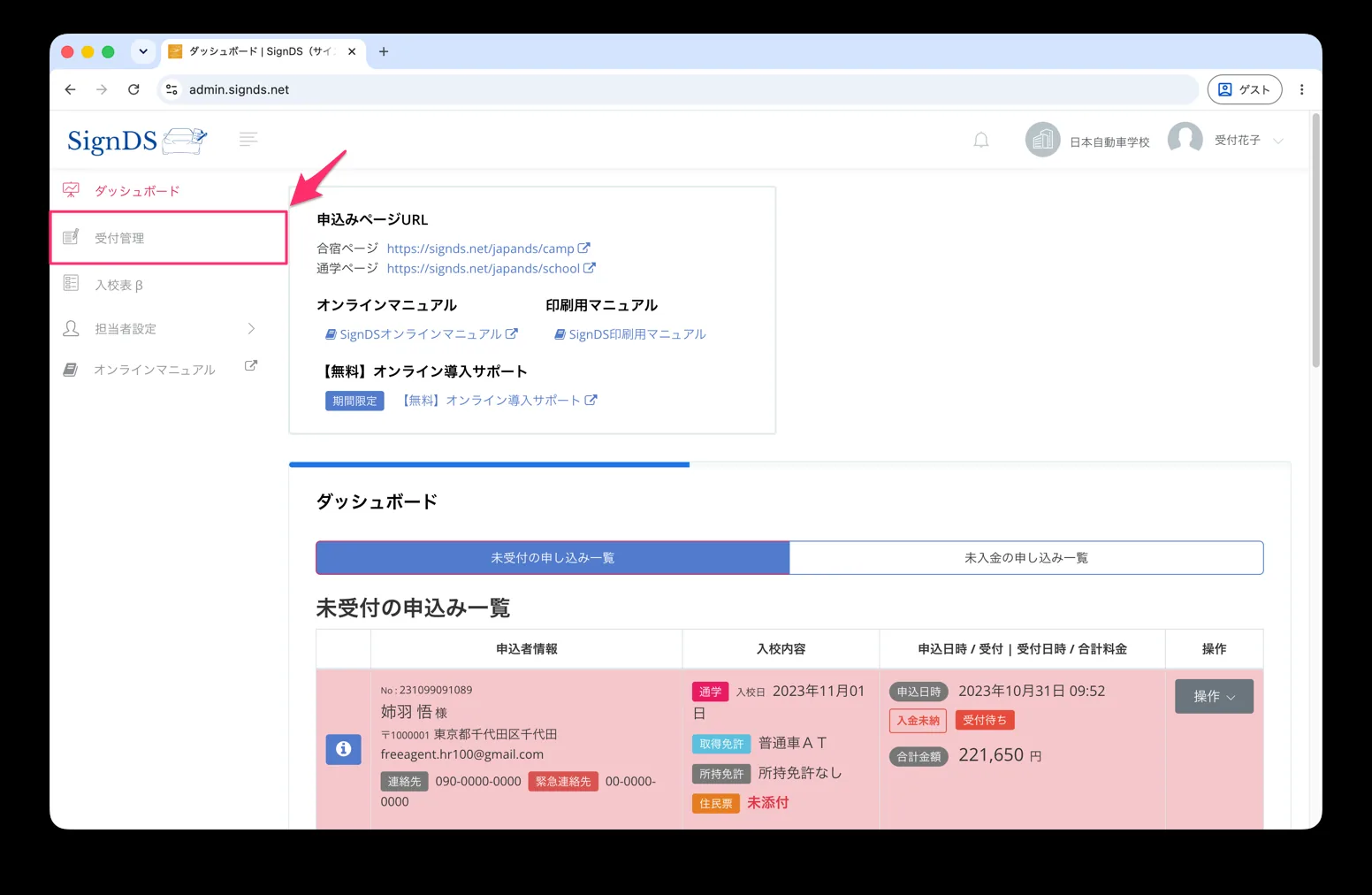Click the SignDS logo
Image resolution: width=1372 pixels, height=895 pixels.
click(137, 140)
